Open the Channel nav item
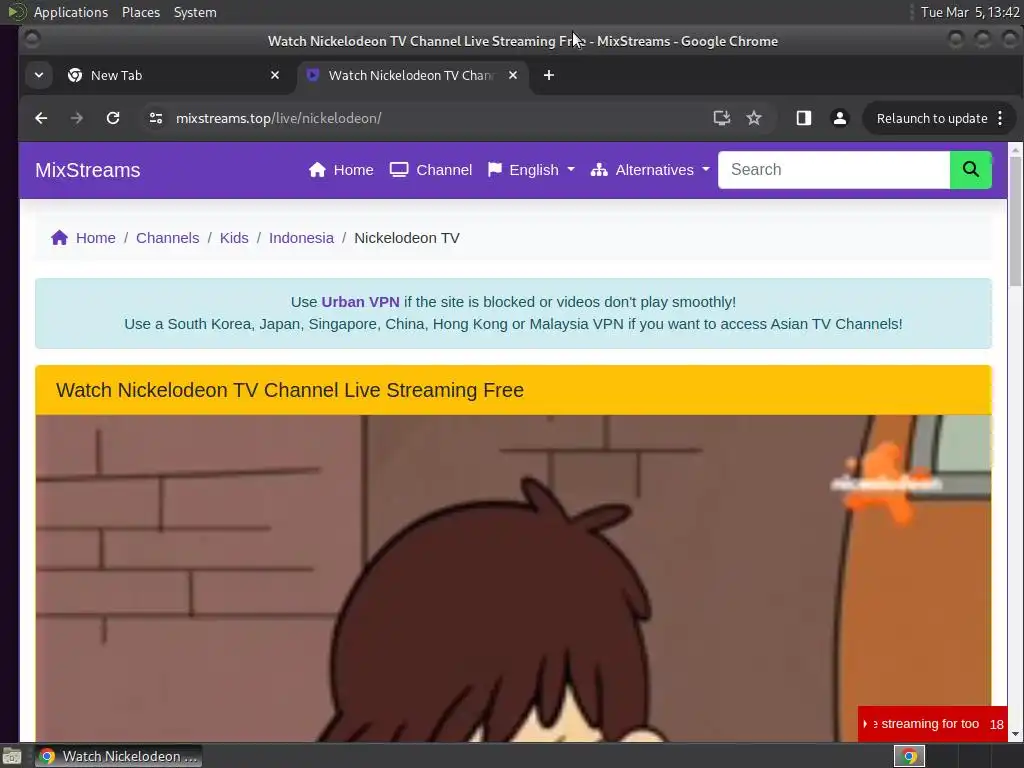Viewport: 1024px width, 768px height. (431, 170)
